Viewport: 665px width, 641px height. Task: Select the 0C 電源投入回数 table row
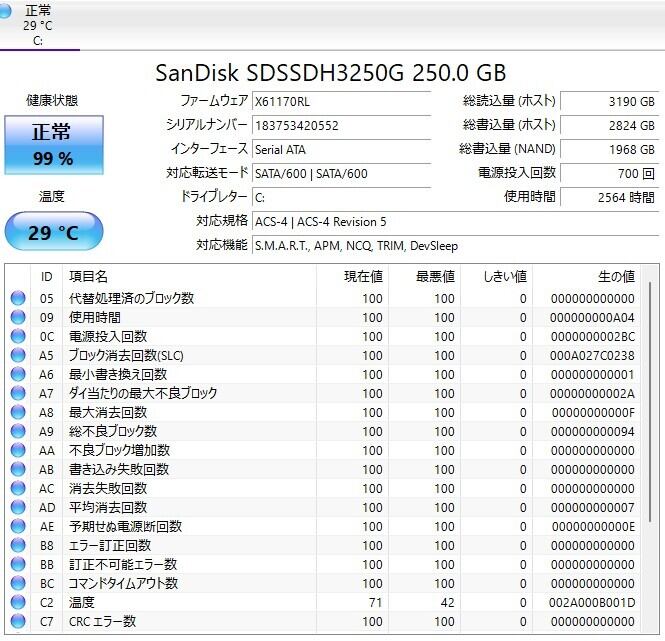coord(300,336)
